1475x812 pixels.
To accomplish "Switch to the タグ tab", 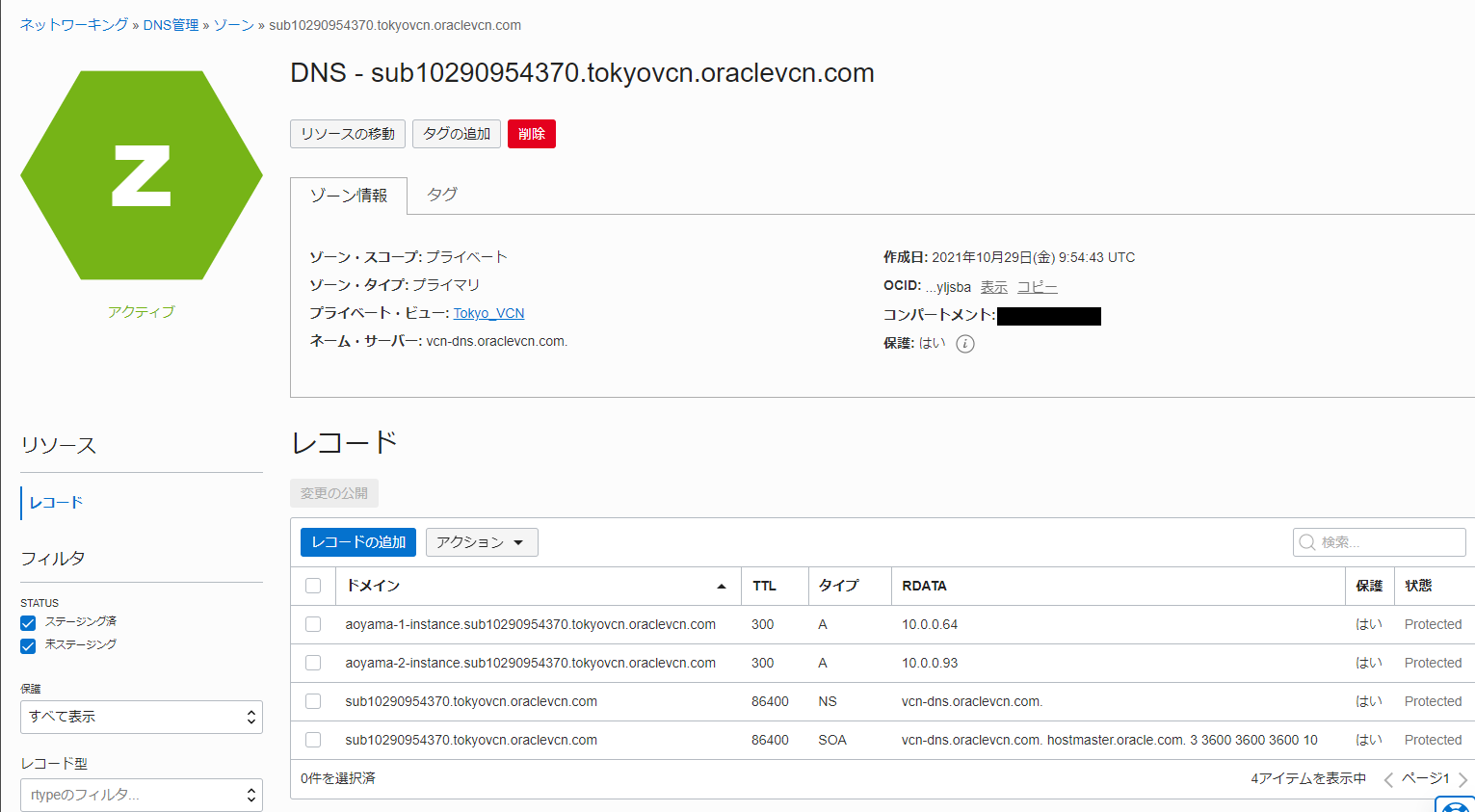I will click(442, 195).
